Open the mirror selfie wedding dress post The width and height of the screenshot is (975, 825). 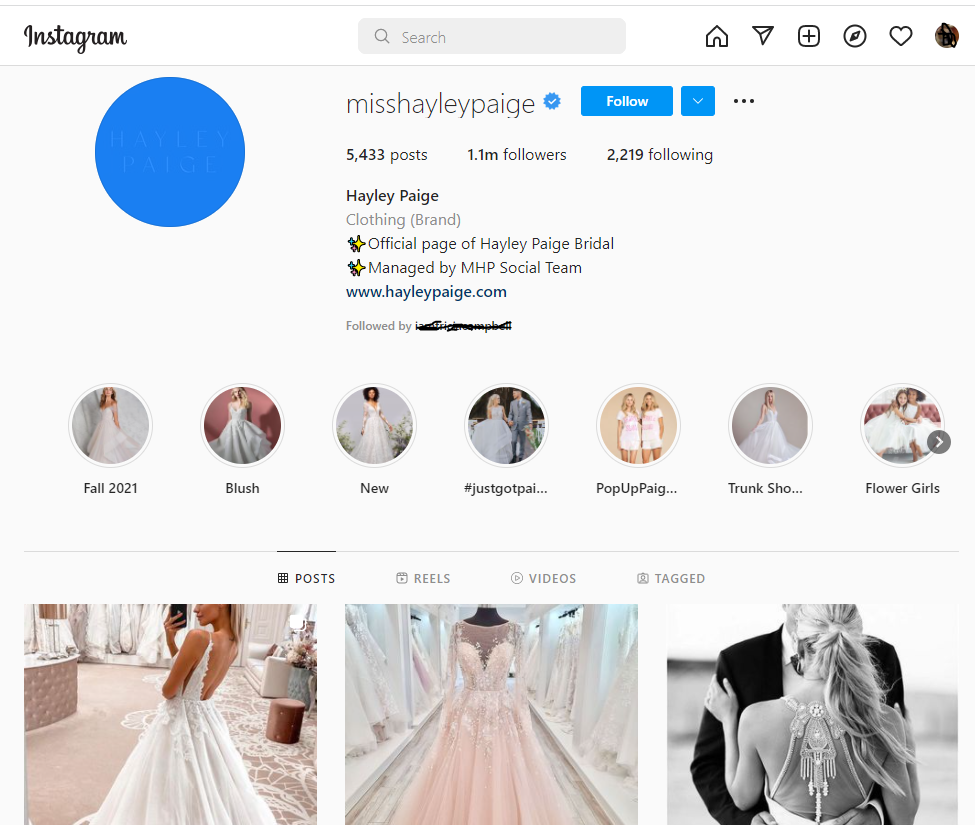(x=170, y=714)
